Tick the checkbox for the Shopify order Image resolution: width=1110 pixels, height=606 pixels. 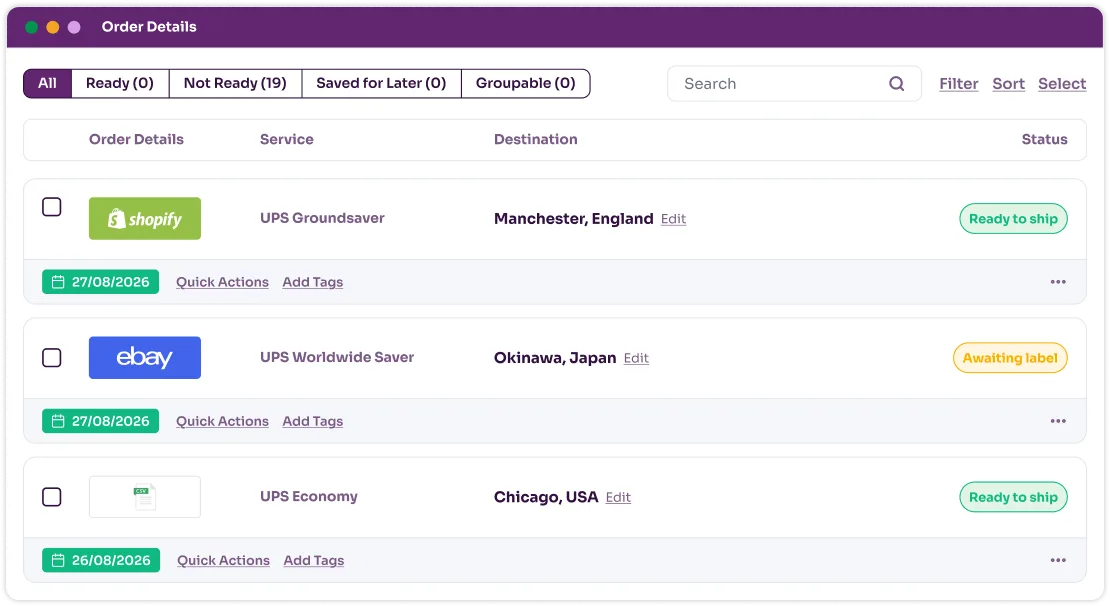click(x=52, y=207)
